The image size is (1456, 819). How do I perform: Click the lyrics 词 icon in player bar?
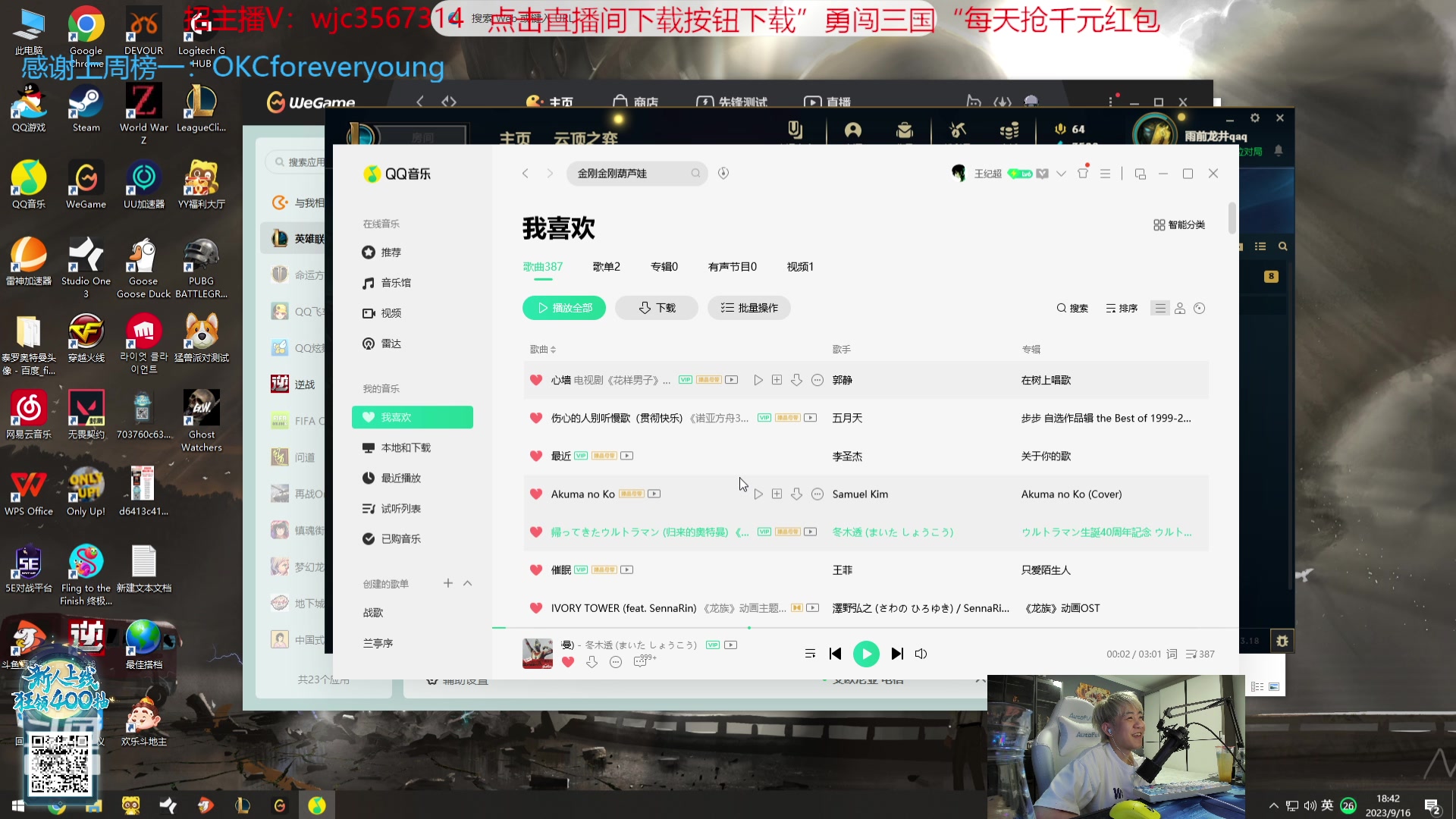tap(1172, 654)
